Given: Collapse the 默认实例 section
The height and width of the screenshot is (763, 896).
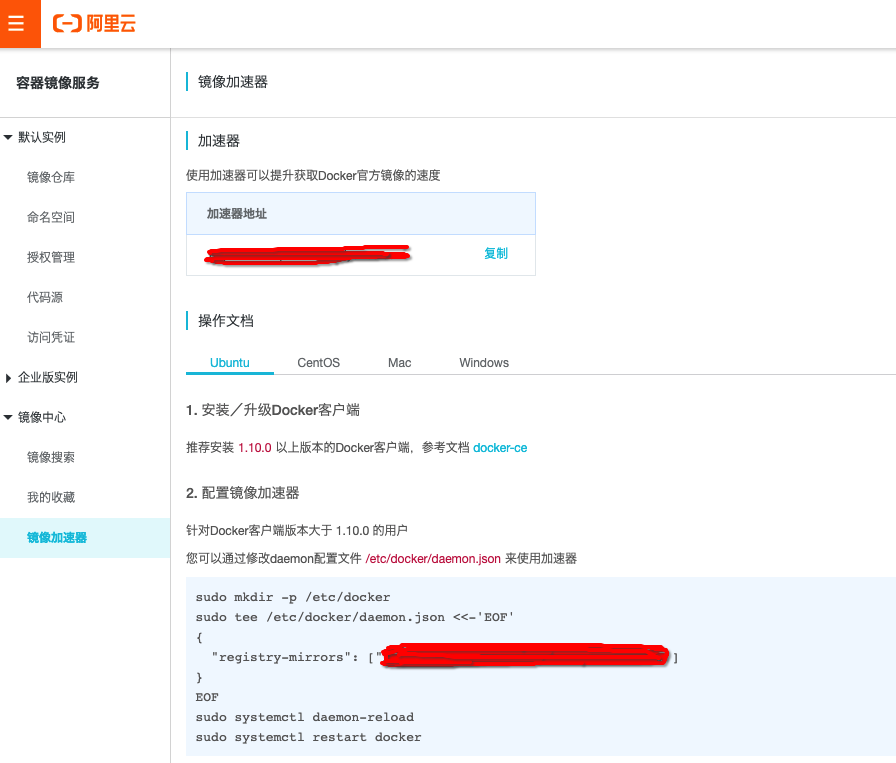Looking at the screenshot, I should point(40,137).
